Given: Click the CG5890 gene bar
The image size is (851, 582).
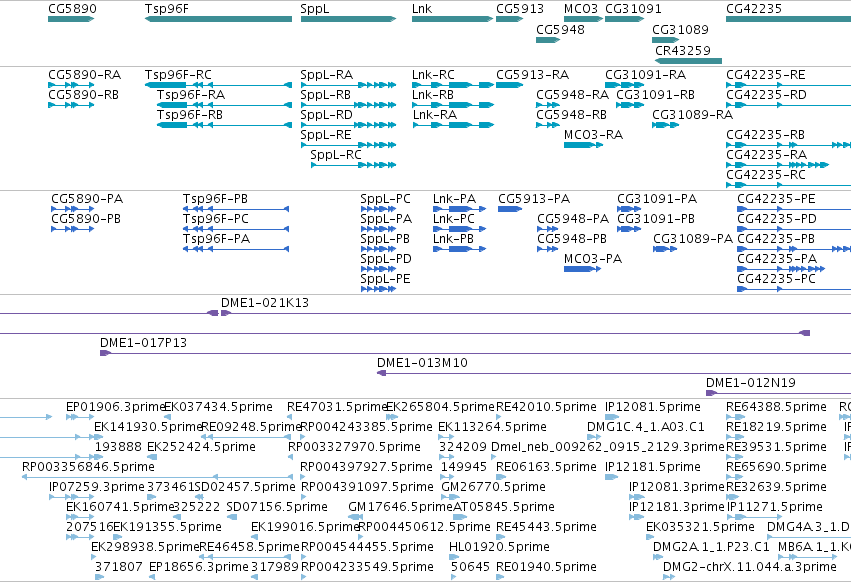Looking at the screenshot, I should 71,19.
